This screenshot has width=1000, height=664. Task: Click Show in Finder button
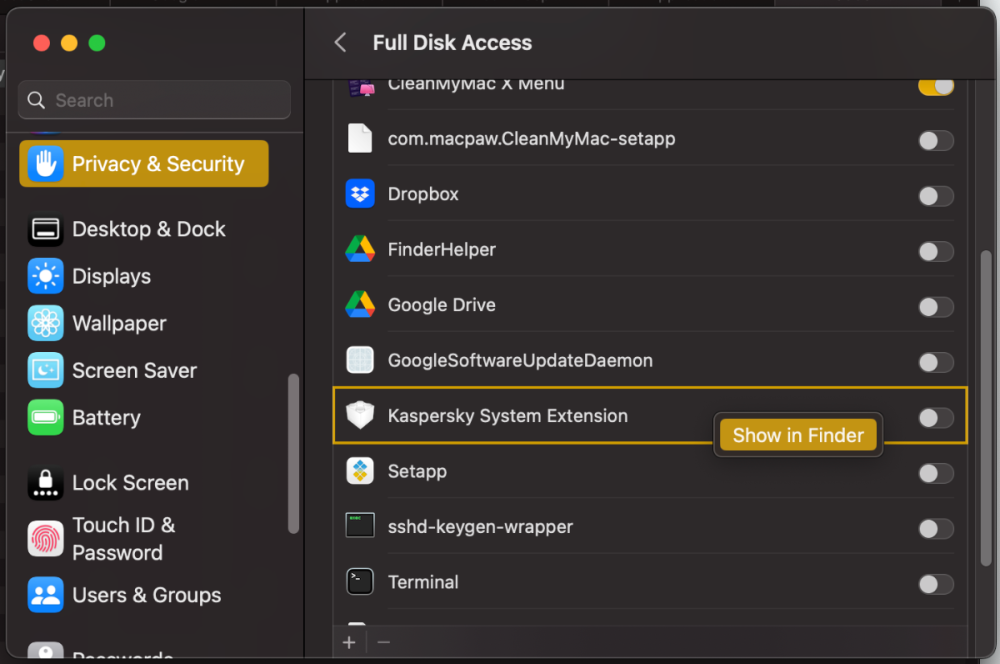[x=798, y=435]
